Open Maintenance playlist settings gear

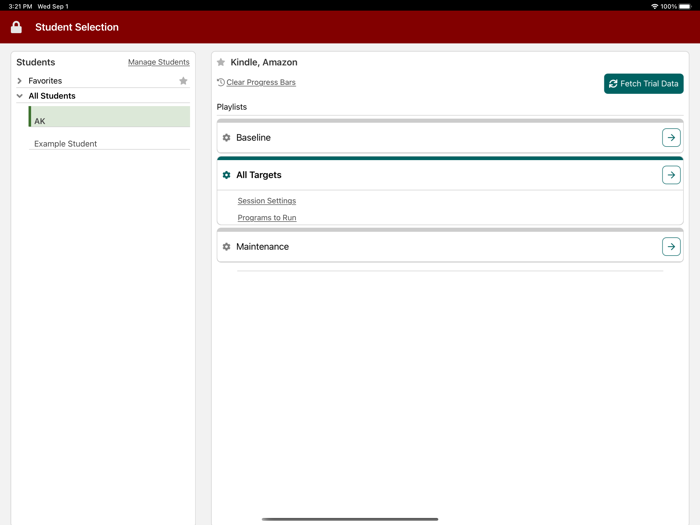point(226,246)
